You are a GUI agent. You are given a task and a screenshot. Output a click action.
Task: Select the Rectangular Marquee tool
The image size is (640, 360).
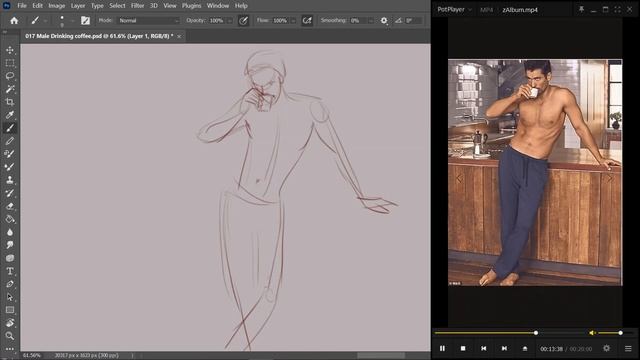point(10,63)
